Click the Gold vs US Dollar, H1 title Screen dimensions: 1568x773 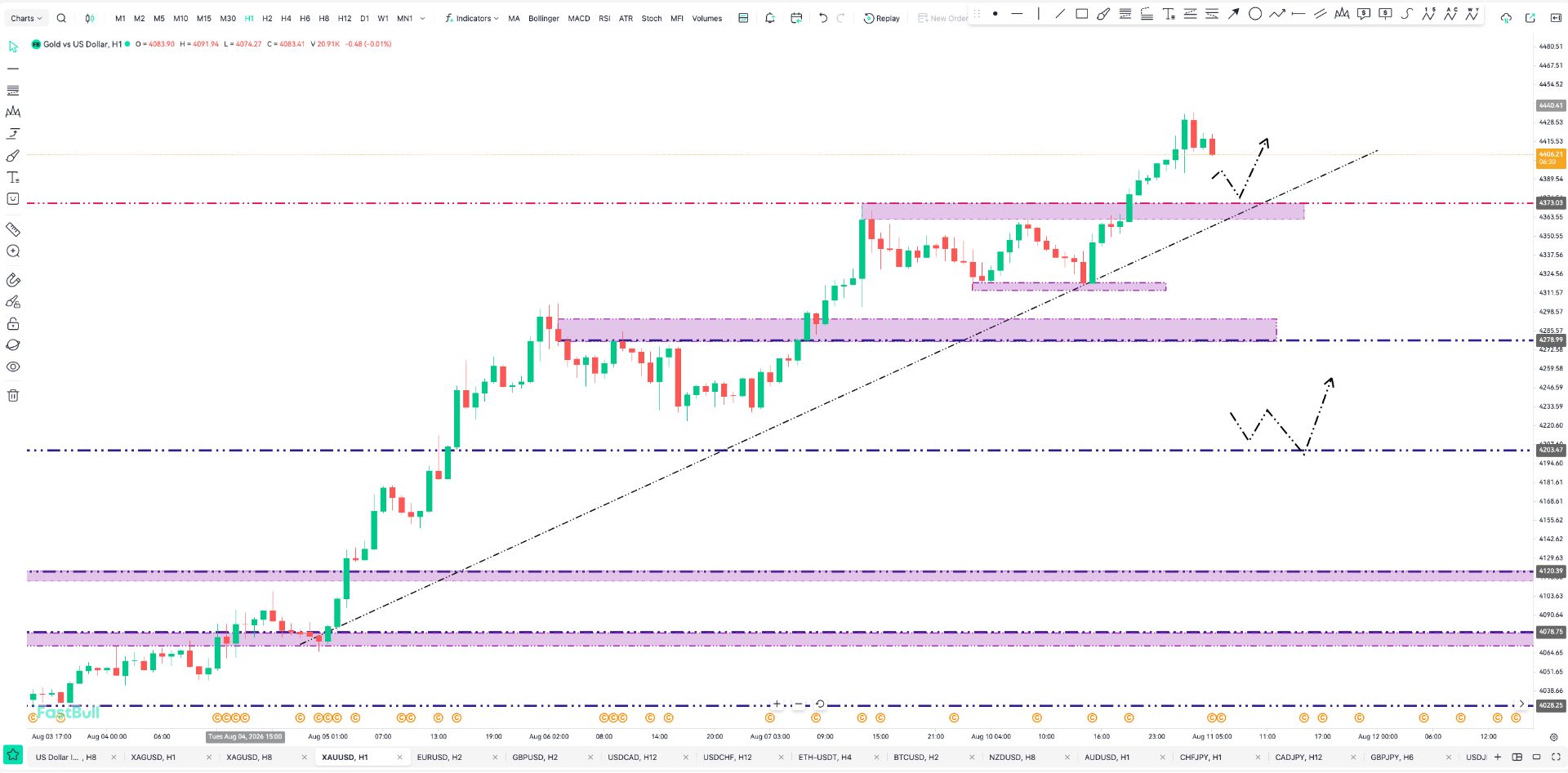click(x=82, y=44)
